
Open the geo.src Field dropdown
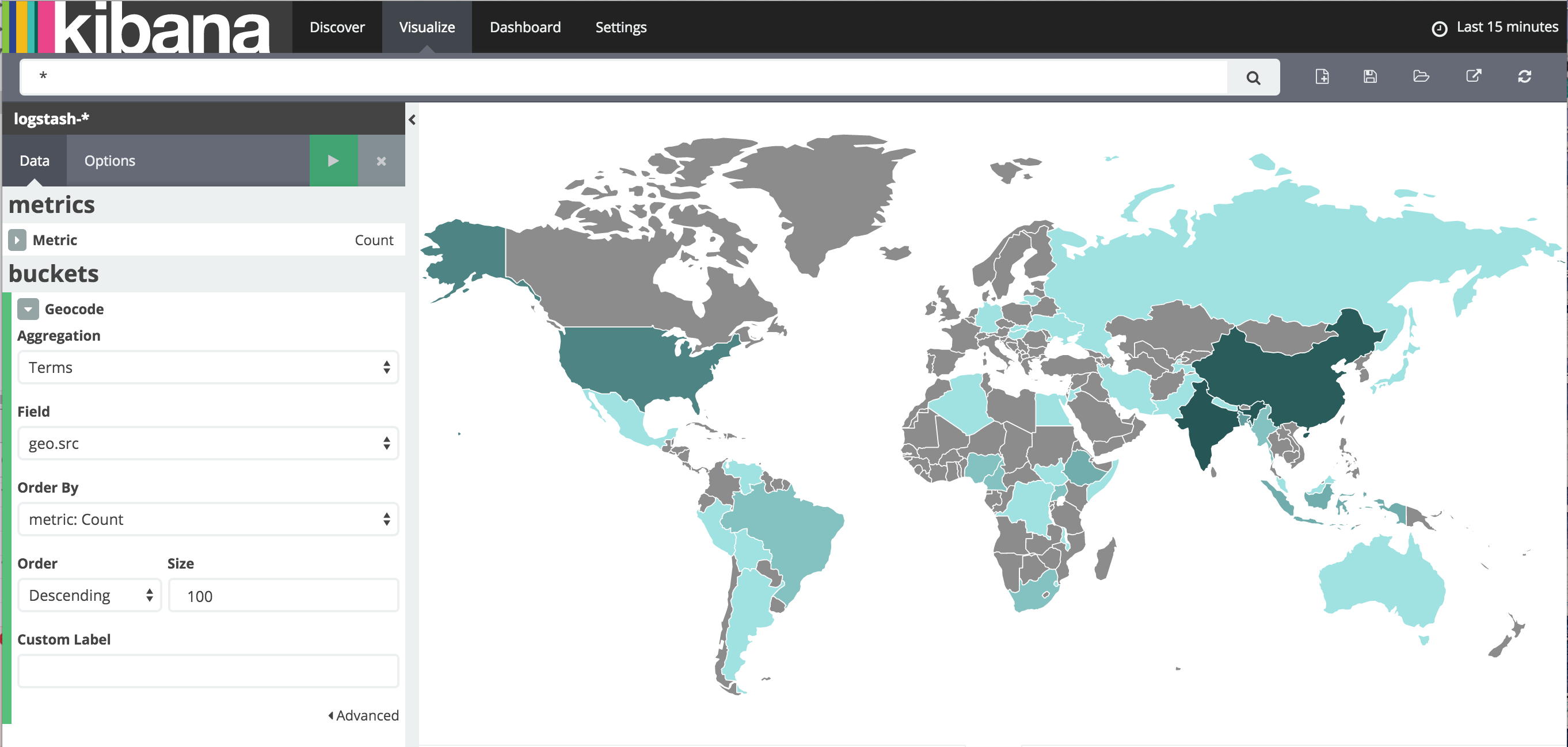pos(208,443)
